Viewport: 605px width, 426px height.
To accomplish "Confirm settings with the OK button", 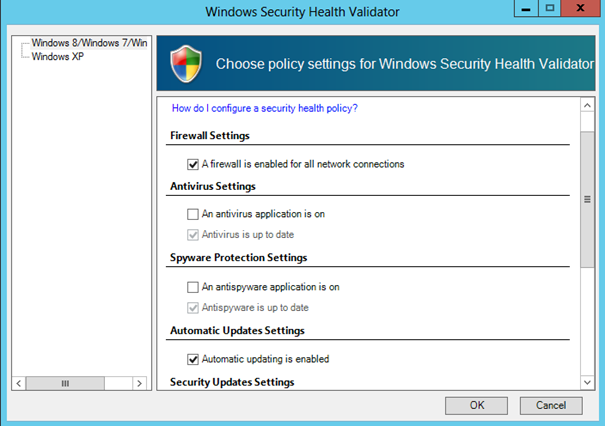I will (x=477, y=406).
